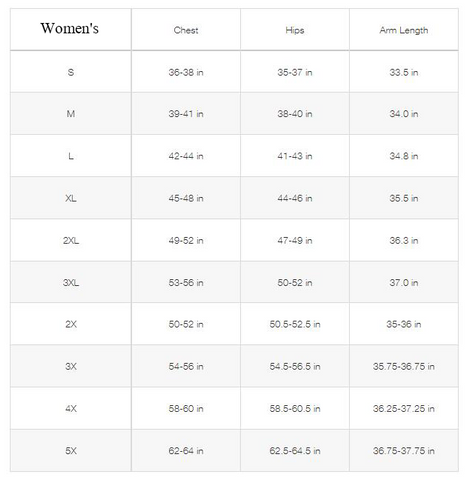The width and height of the screenshot is (473, 480).
Task: Select the 38-40 in hips cell
Action: coord(295,114)
